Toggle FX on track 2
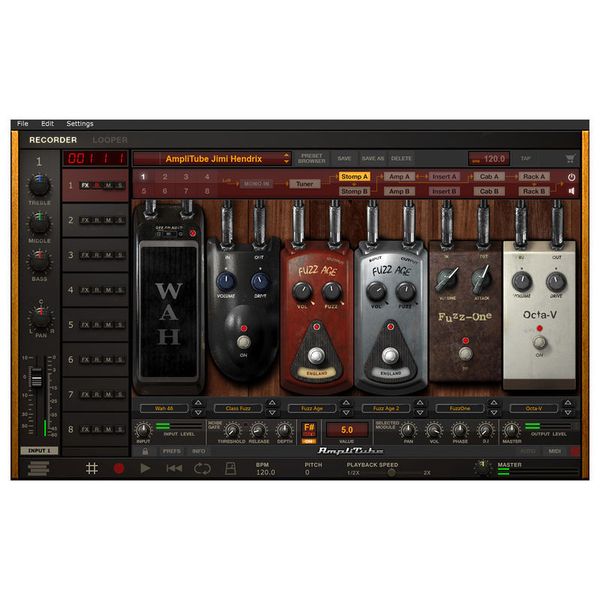The height and width of the screenshot is (600, 600). pyautogui.click(x=85, y=220)
